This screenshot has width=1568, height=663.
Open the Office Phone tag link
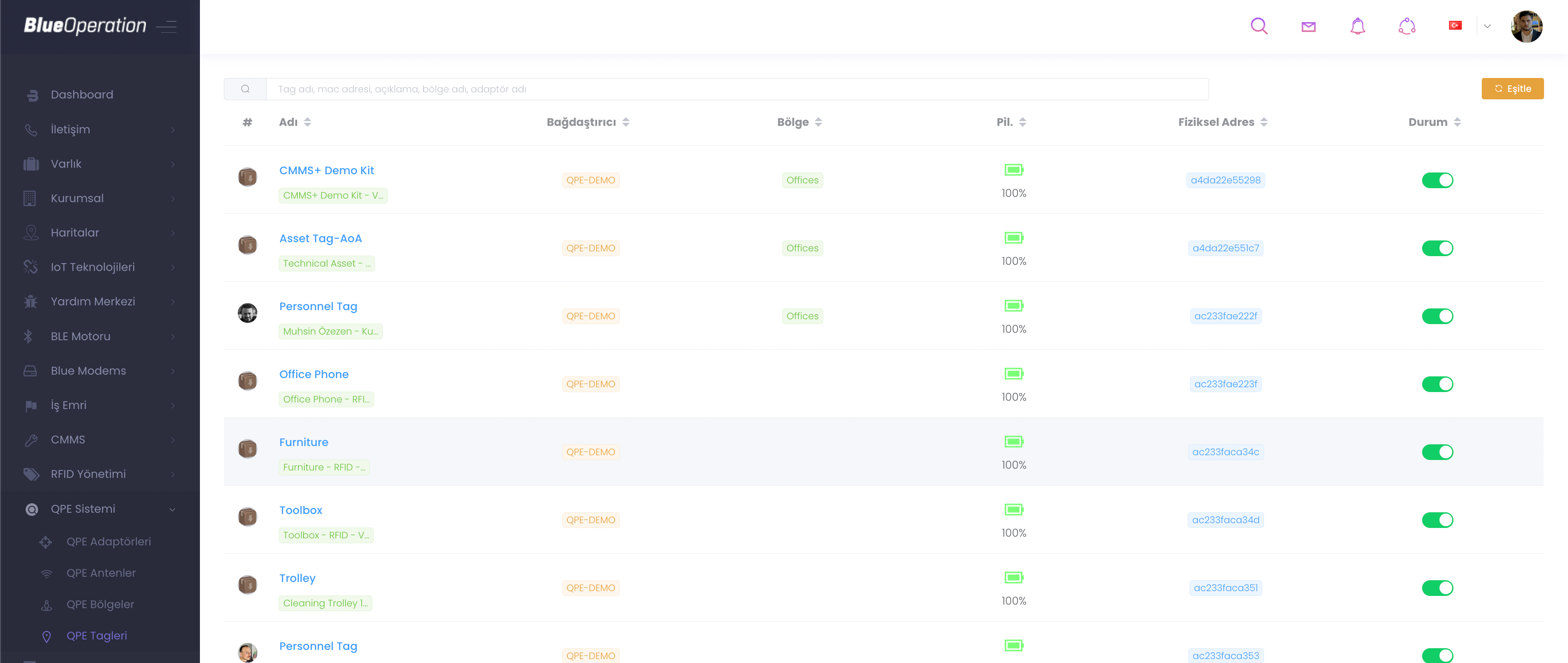[x=314, y=375]
